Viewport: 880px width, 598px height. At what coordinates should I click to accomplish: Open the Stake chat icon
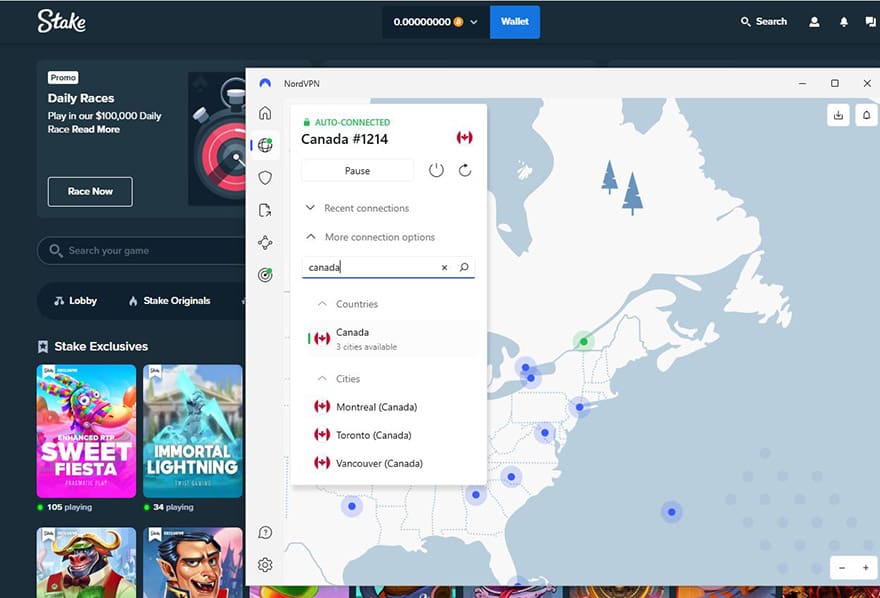click(870, 22)
